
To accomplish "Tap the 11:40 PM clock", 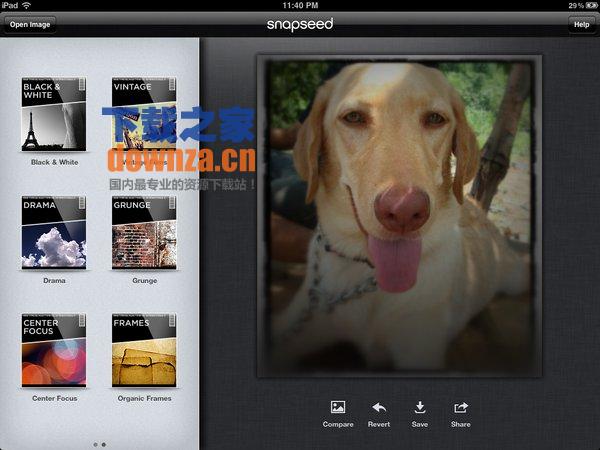I will click(300, 5).
